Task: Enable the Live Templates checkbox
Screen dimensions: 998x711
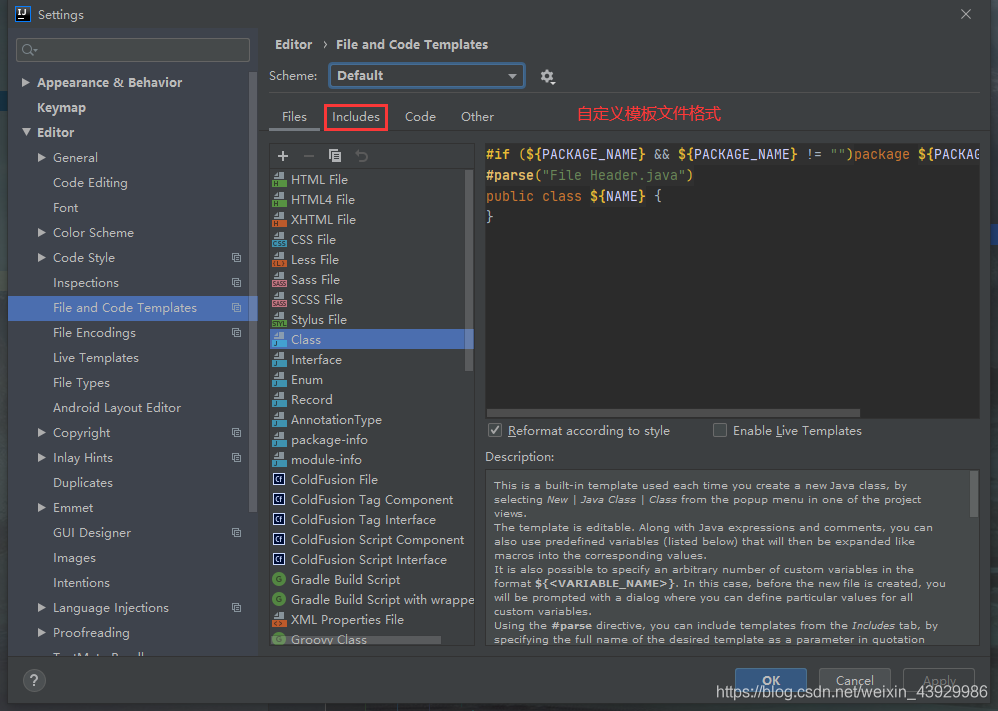Action: click(720, 430)
